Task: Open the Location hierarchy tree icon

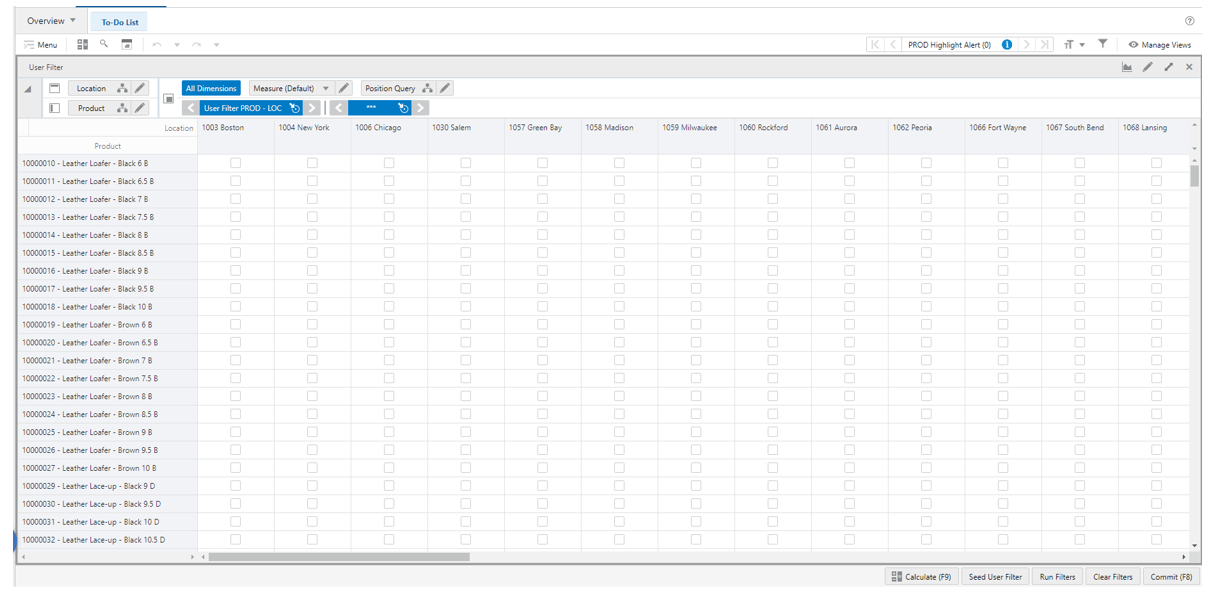Action: (121, 88)
